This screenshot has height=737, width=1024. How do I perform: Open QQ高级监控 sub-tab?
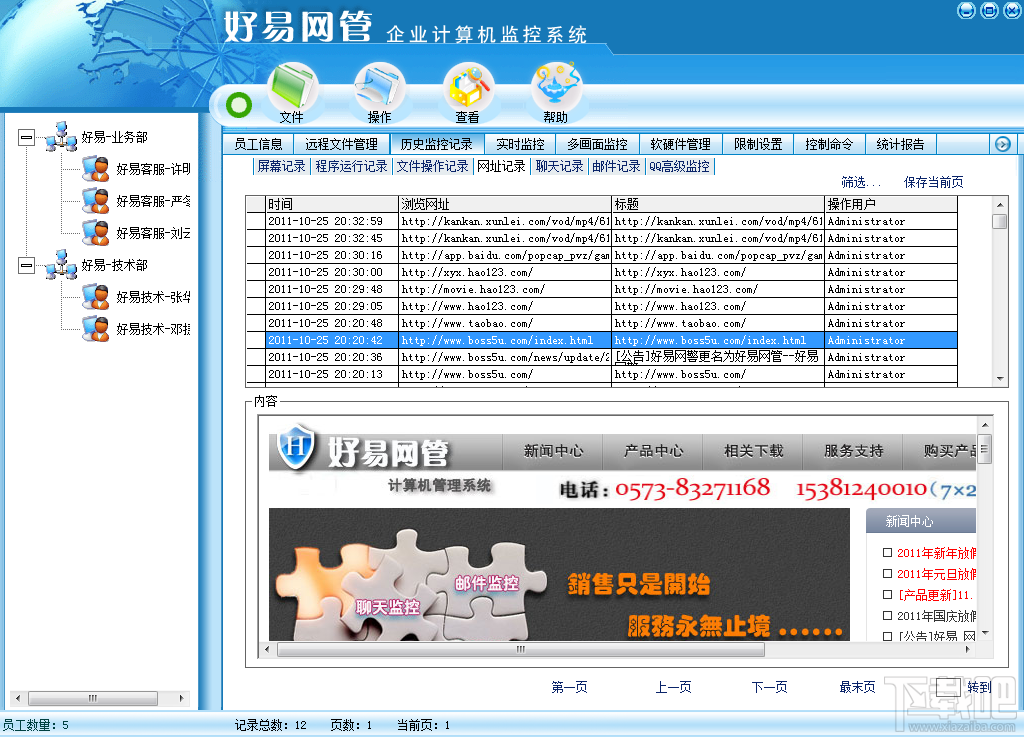point(679,166)
